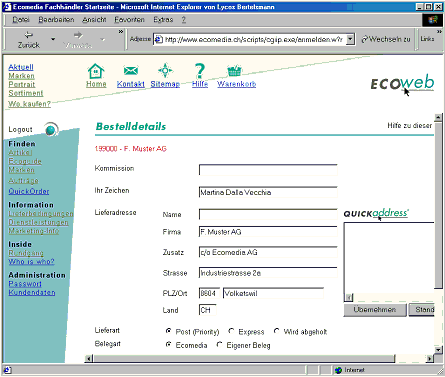The image size is (445, 377).
Task: Click the ECOweb logo
Action: tap(402, 83)
